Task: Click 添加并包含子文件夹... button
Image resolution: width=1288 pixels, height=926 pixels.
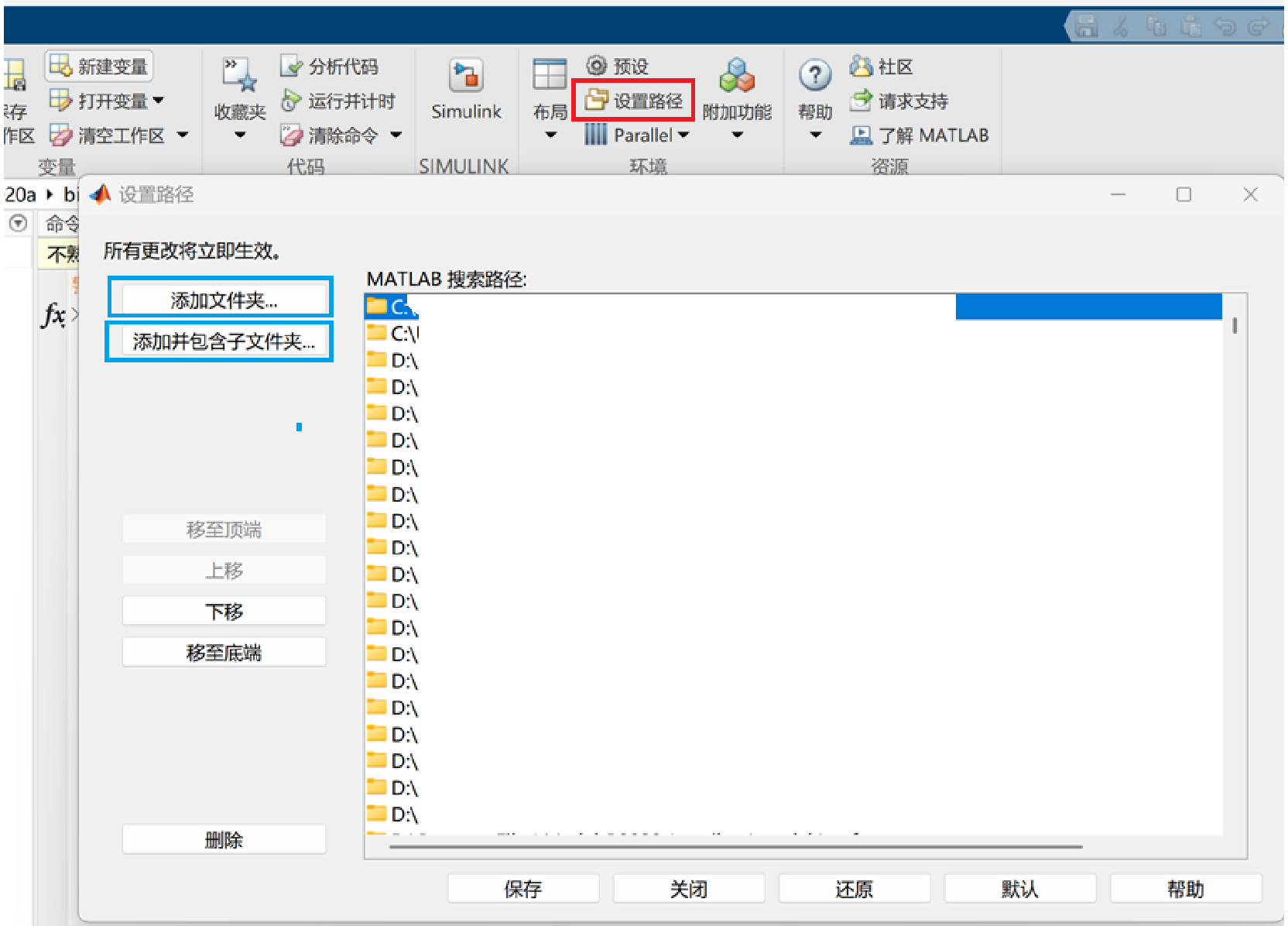Action: pos(224,341)
